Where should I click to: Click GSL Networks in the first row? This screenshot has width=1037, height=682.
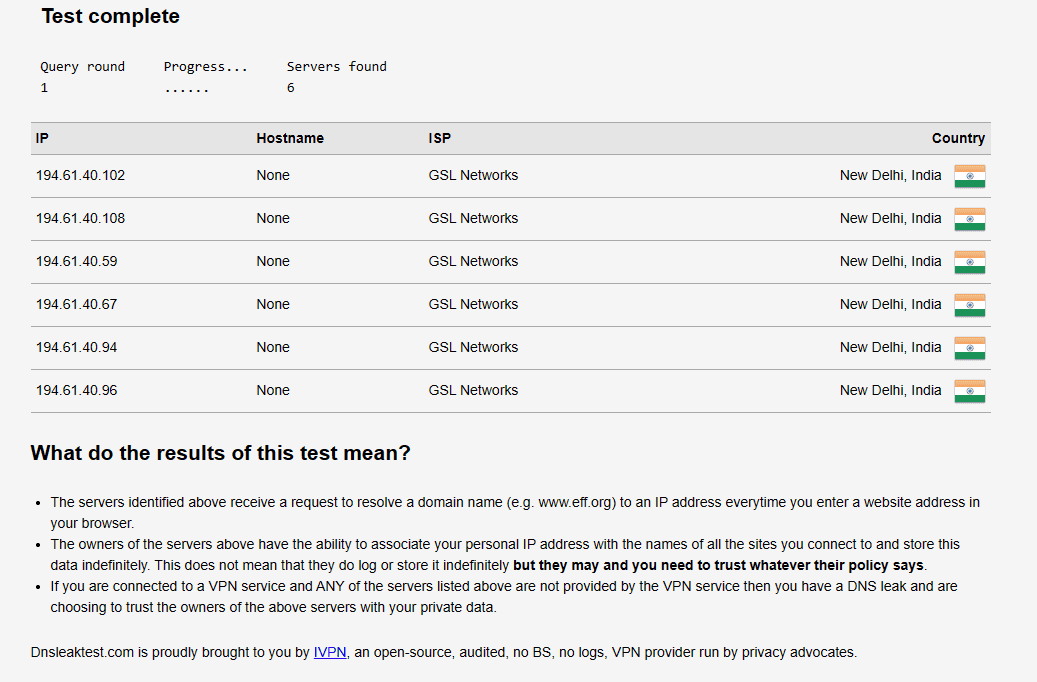[473, 175]
